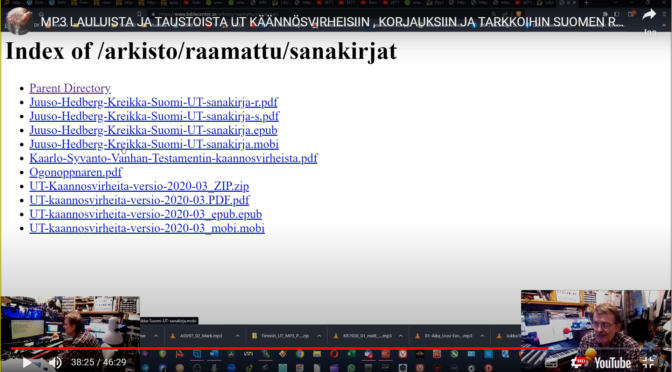Image resolution: width=672 pixels, height=372 pixels.
Task: Open the YouTube player settings gear
Action: coord(579,363)
